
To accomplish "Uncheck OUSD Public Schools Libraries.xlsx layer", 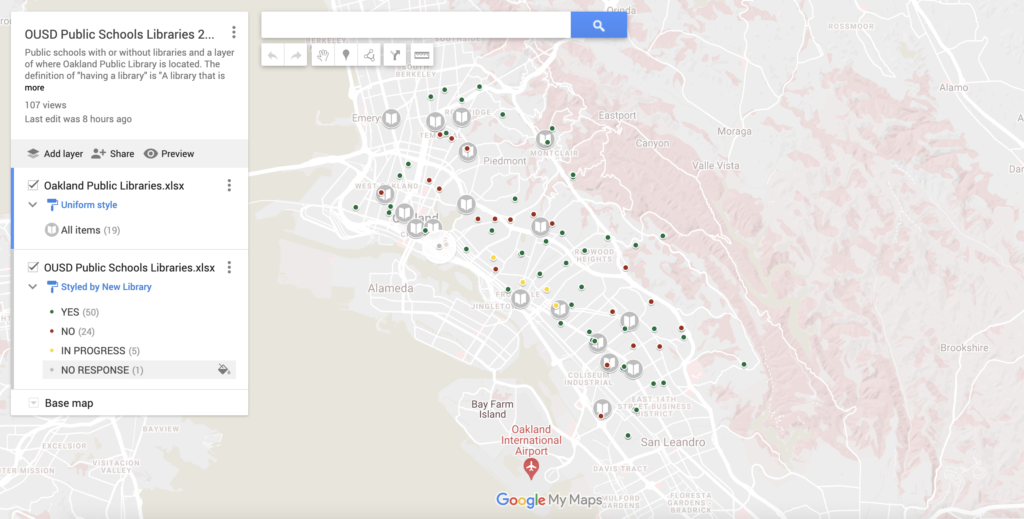I will [x=33, y=267].
